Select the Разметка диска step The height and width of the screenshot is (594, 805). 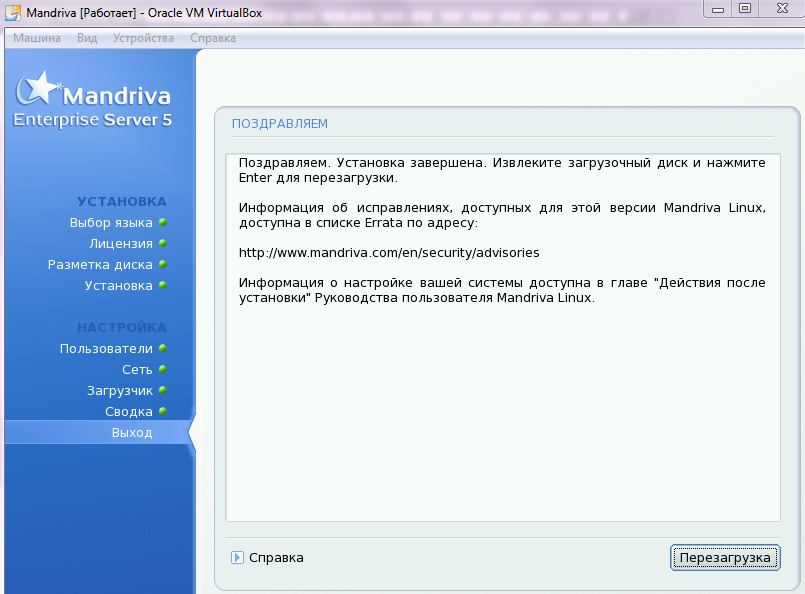100,265
